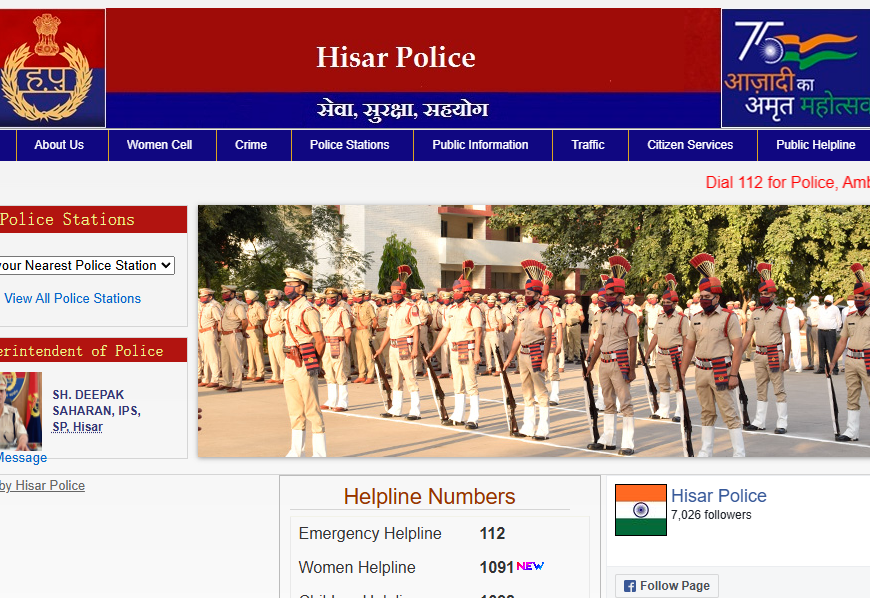Click the police parade banner image
The image size is (870, 598).
coord(533,331)
